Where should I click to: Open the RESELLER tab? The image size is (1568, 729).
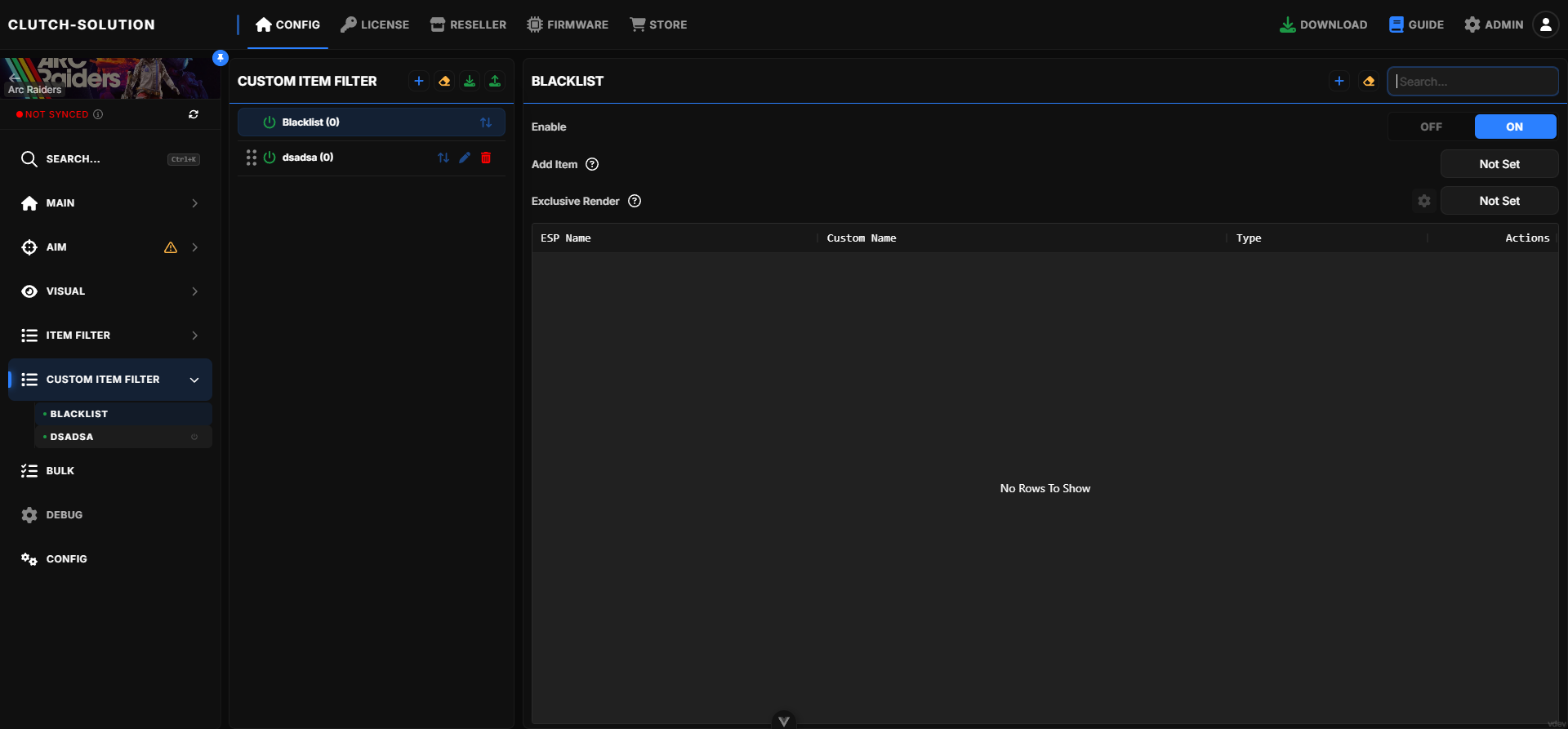coord(468,24)
